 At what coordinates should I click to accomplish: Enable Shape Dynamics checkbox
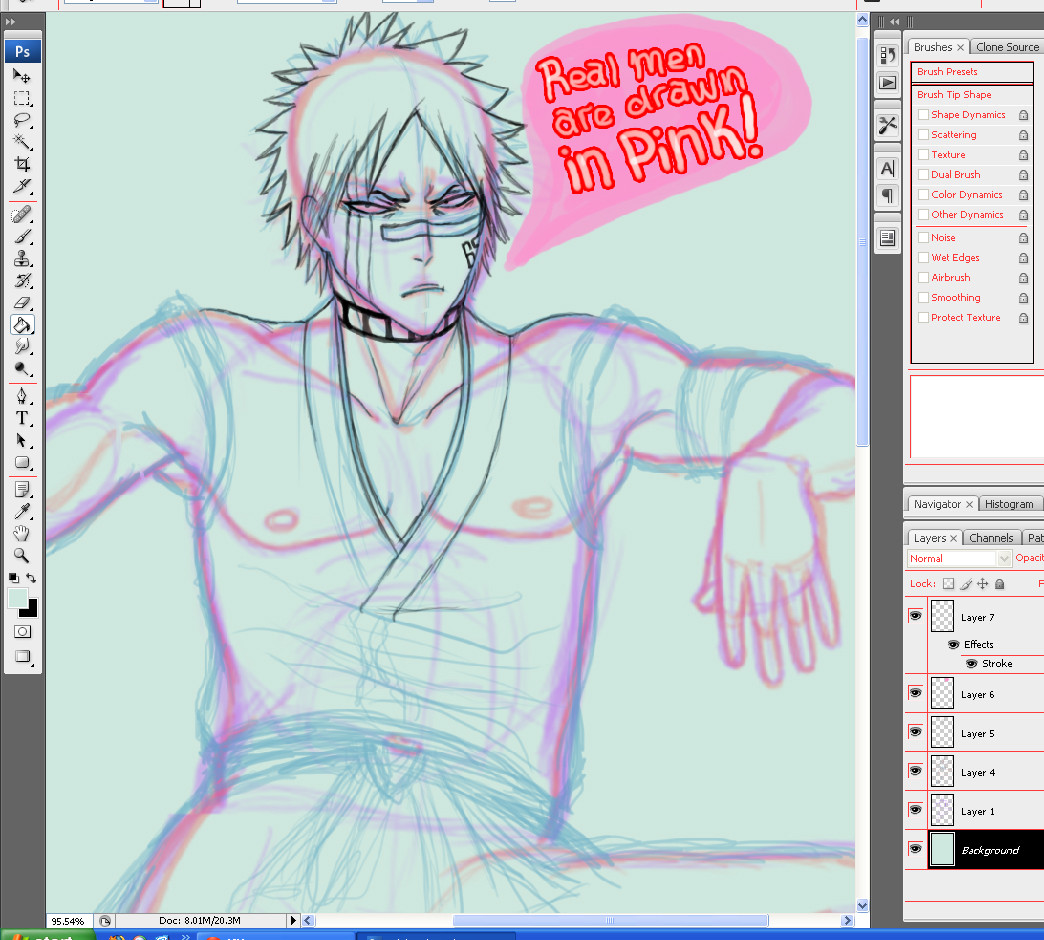coord(923,115)
